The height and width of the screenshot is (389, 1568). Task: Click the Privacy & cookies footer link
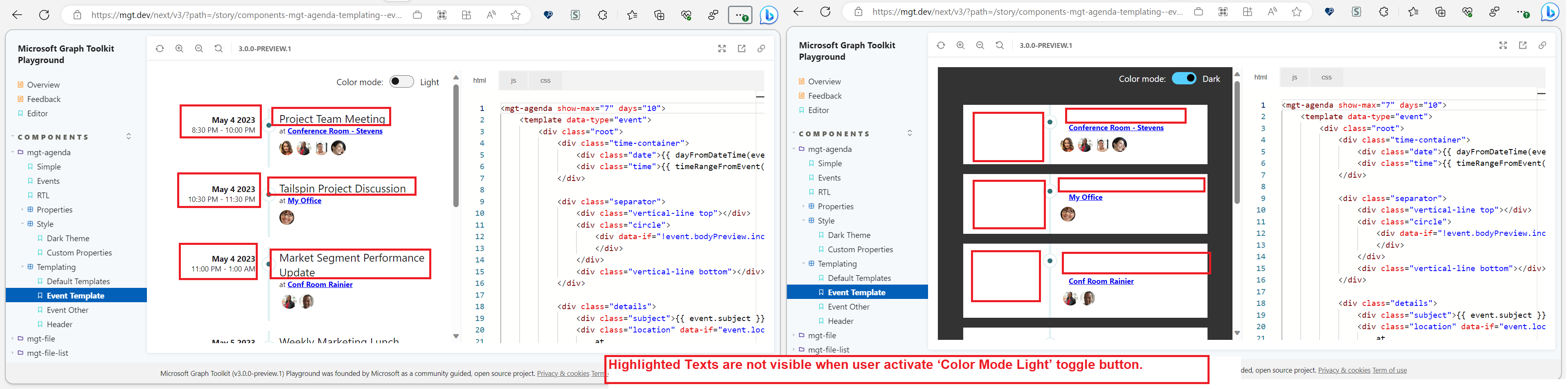[x=563, y=373]
